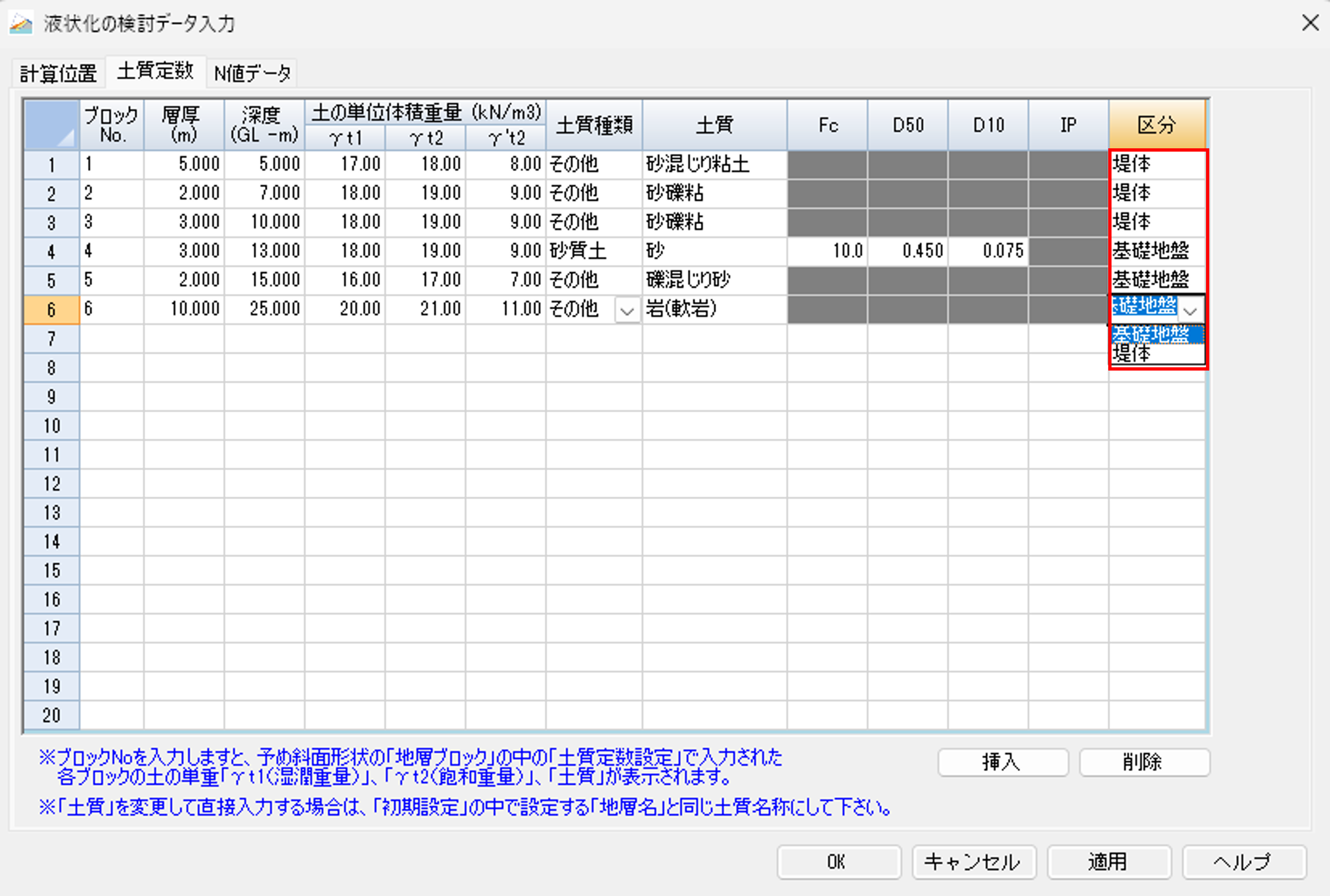Choose 堤体 from the open dropdown list
This screenshot has height=896, width=1330.
coord(1156,355)
